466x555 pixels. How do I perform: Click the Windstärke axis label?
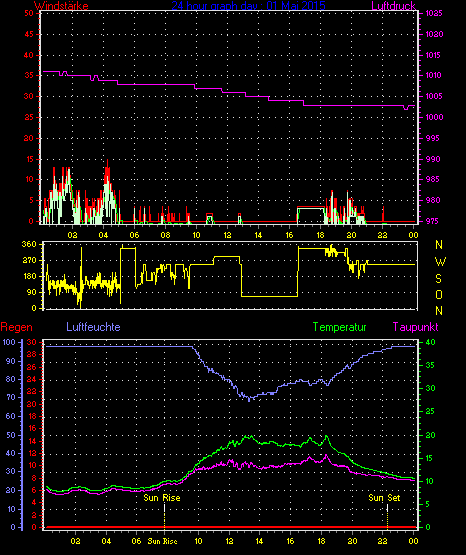[x=61, y=6]
